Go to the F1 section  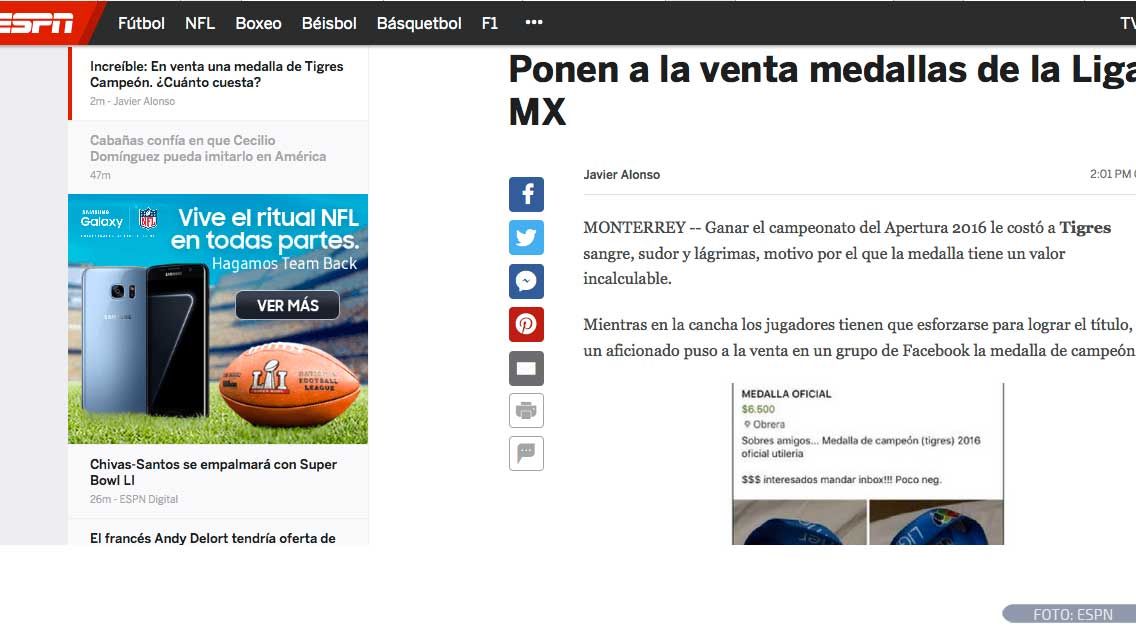[490, 23]
